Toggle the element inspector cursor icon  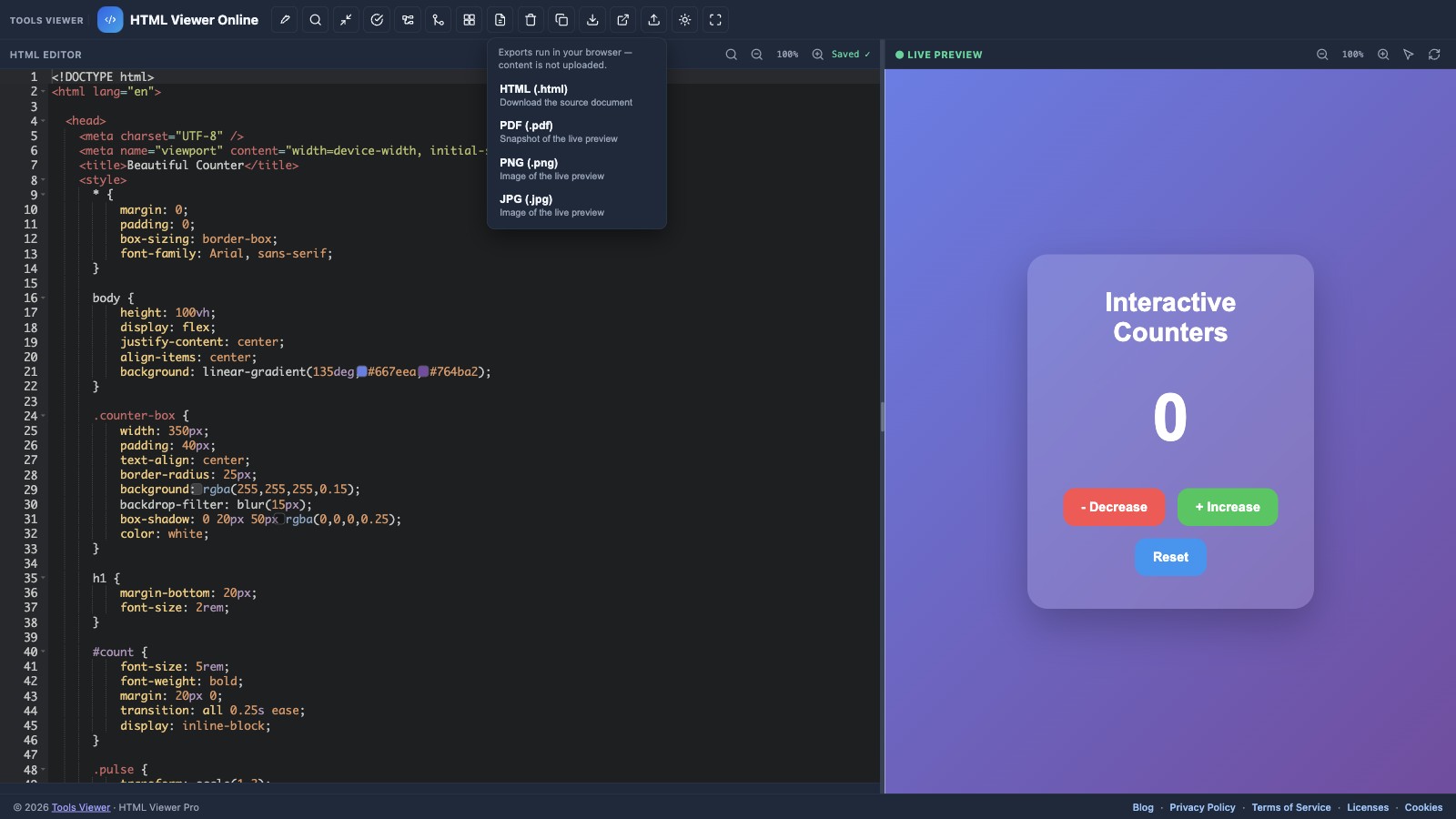pyautogui.click(x=1409, y=55)
